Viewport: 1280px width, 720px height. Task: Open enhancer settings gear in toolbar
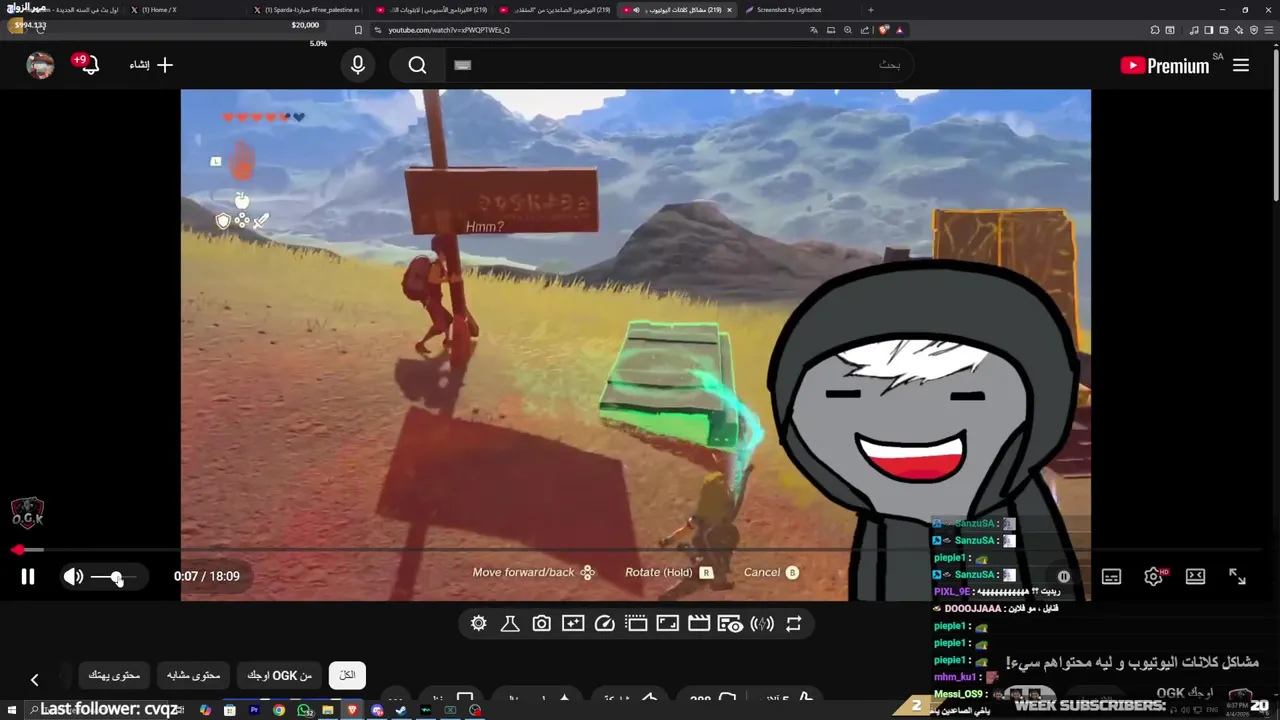pos(478,623)
